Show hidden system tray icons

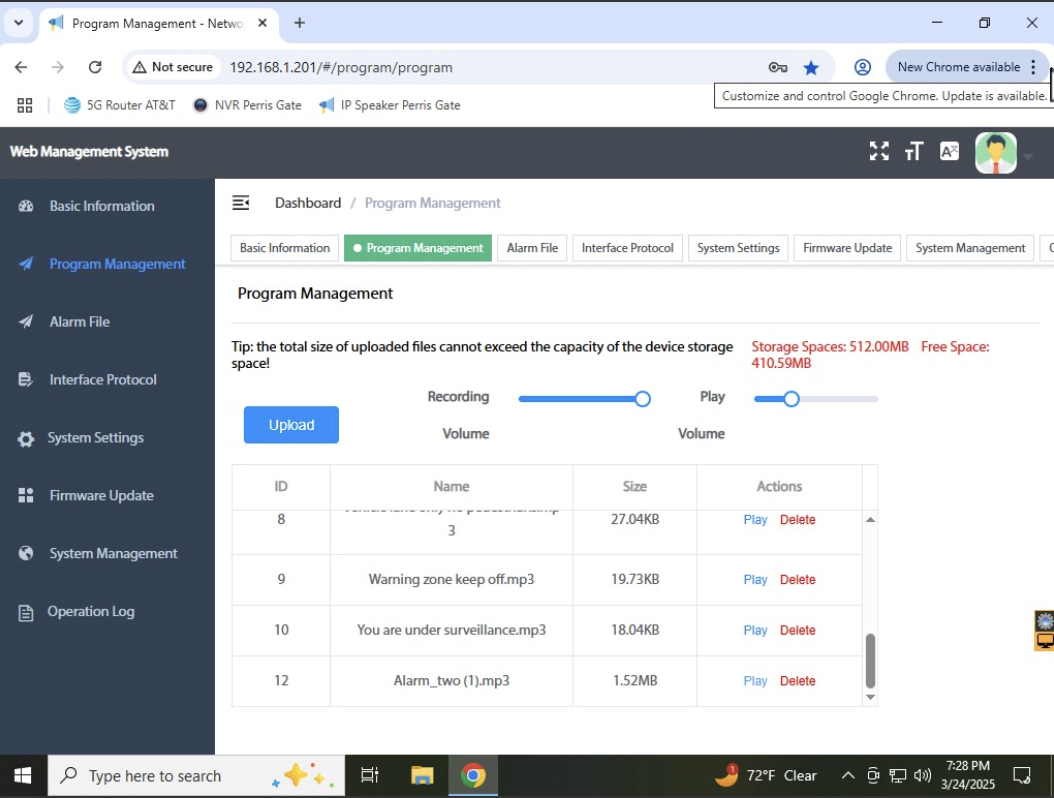[x=848, y=776]
